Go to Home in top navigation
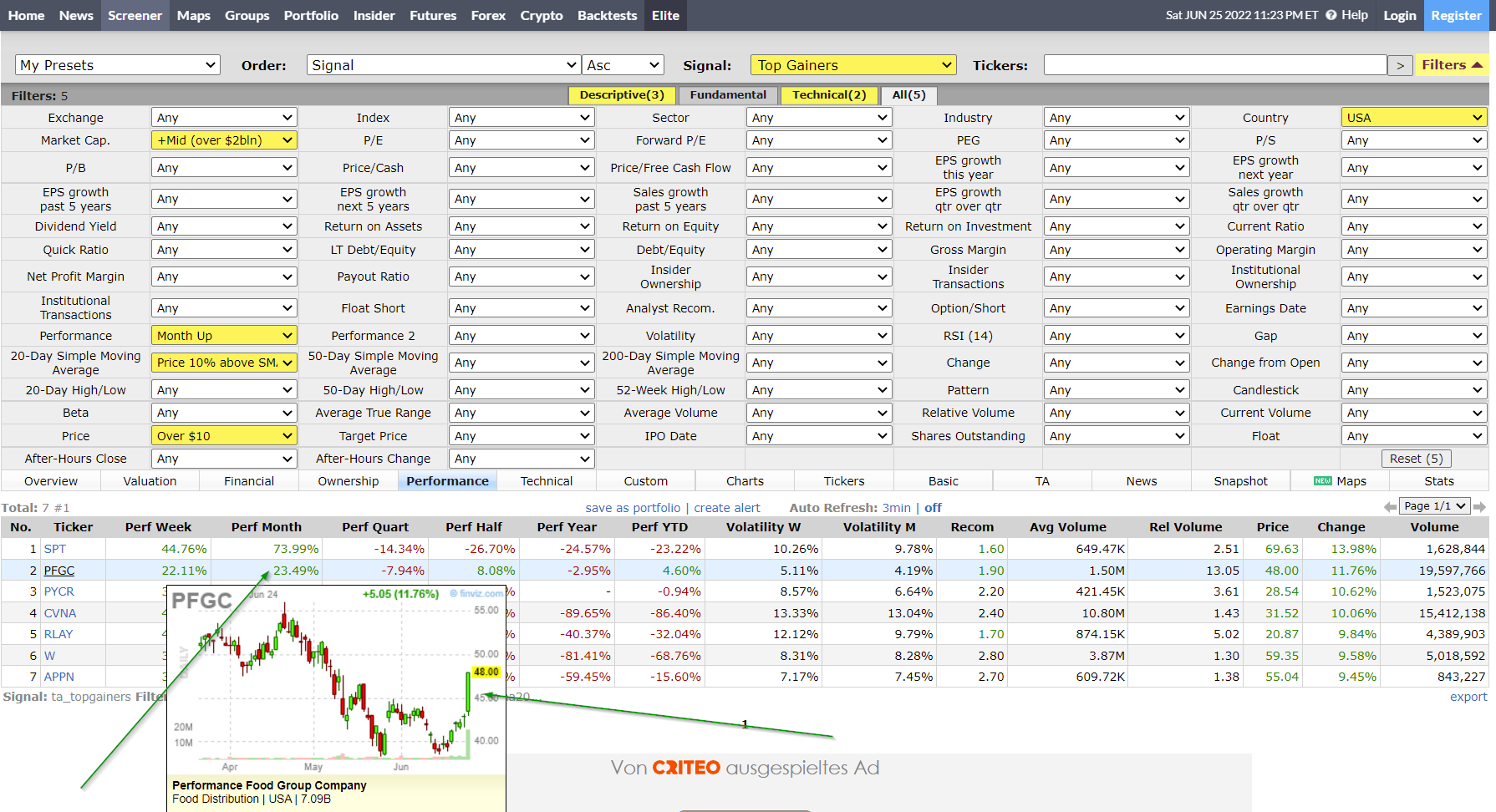Image resolution: width=1496 pixels, height=812 pixels. coord(27,15)
